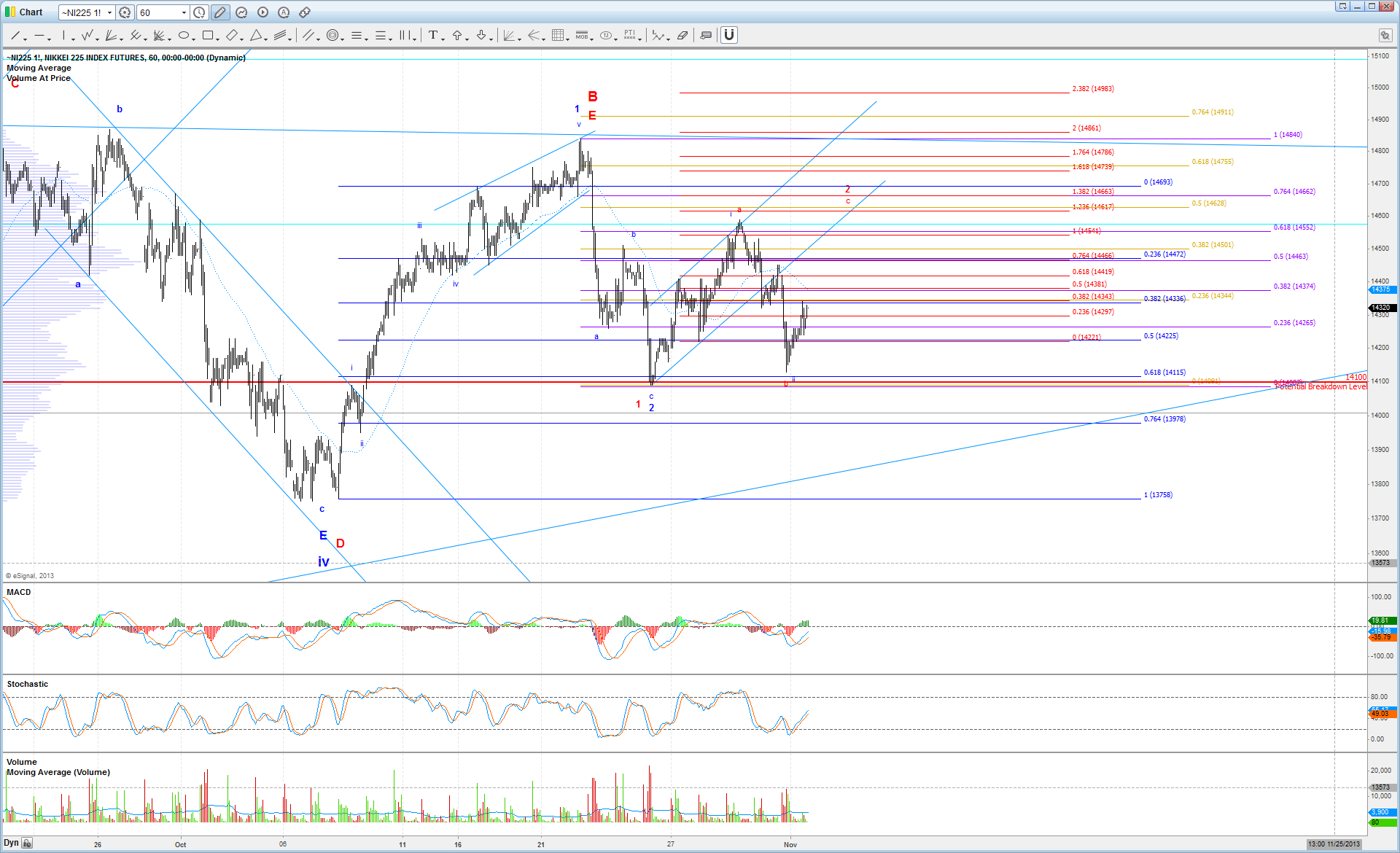This screenshot has height=853, width=1400.
Task: Click the 13:00 11/25/2013 cursor date tag
Action: (1334, 844)
